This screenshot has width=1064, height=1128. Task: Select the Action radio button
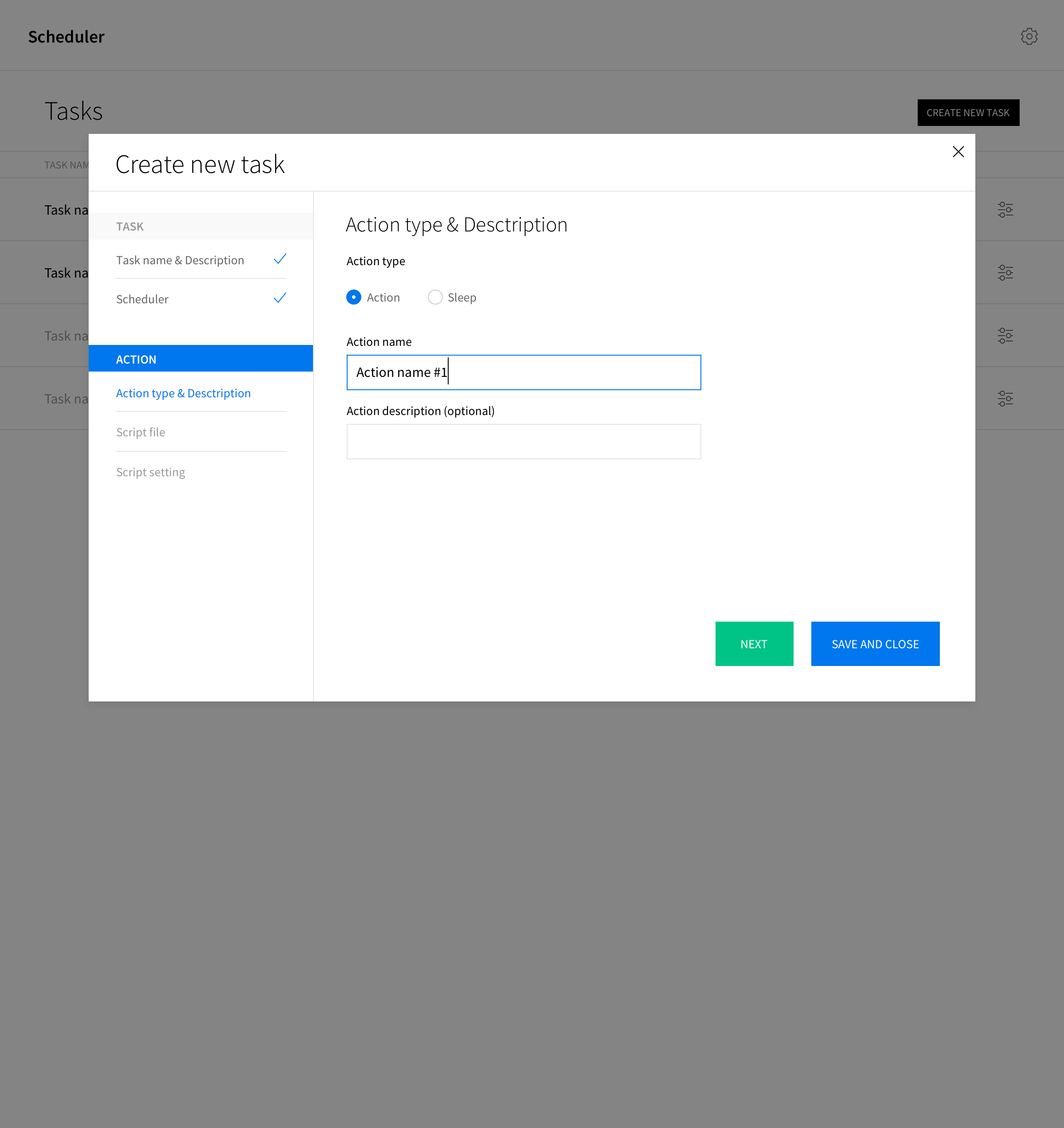coord(353,298)
